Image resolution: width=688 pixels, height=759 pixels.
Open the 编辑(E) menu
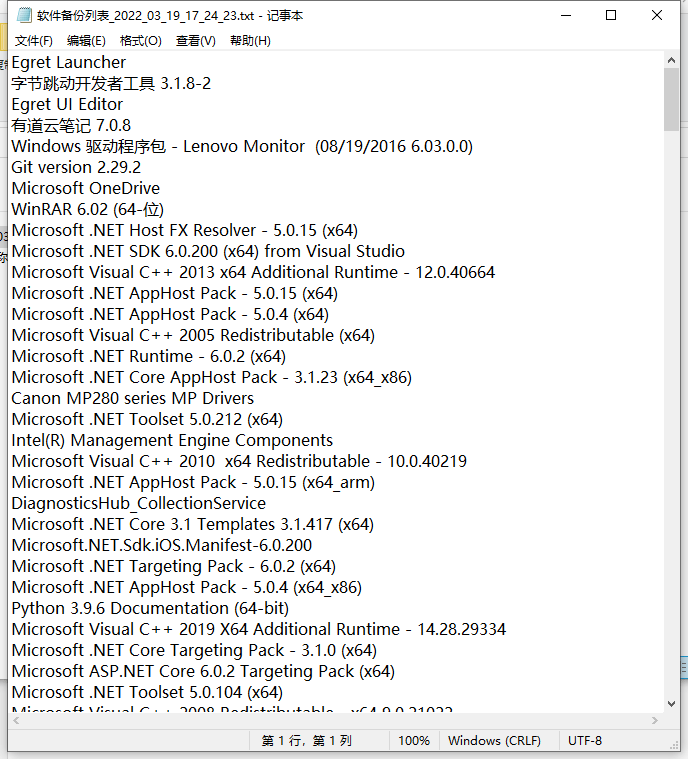click(x=86, y=41)
